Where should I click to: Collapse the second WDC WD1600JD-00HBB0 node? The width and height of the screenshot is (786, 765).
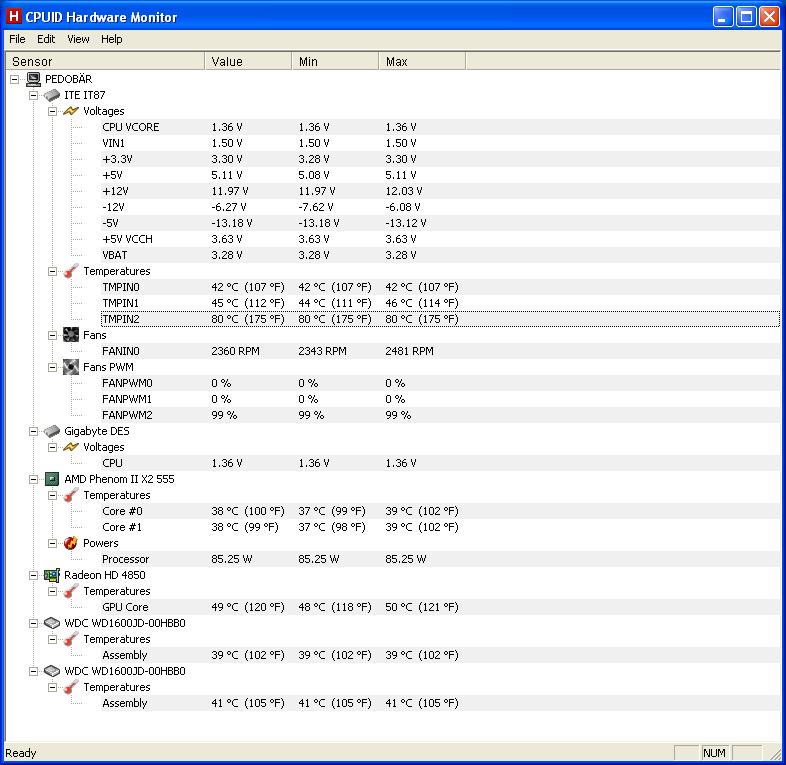pyautogui.click(x=34, y=671)
